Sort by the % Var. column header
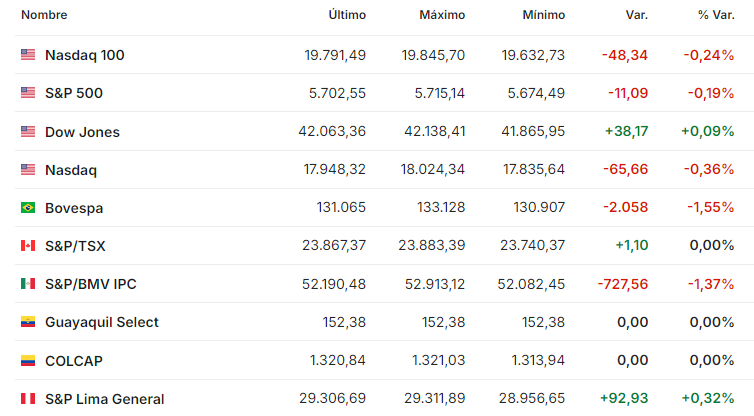Viewport: 754px width, 416px height. coord(716,15)
